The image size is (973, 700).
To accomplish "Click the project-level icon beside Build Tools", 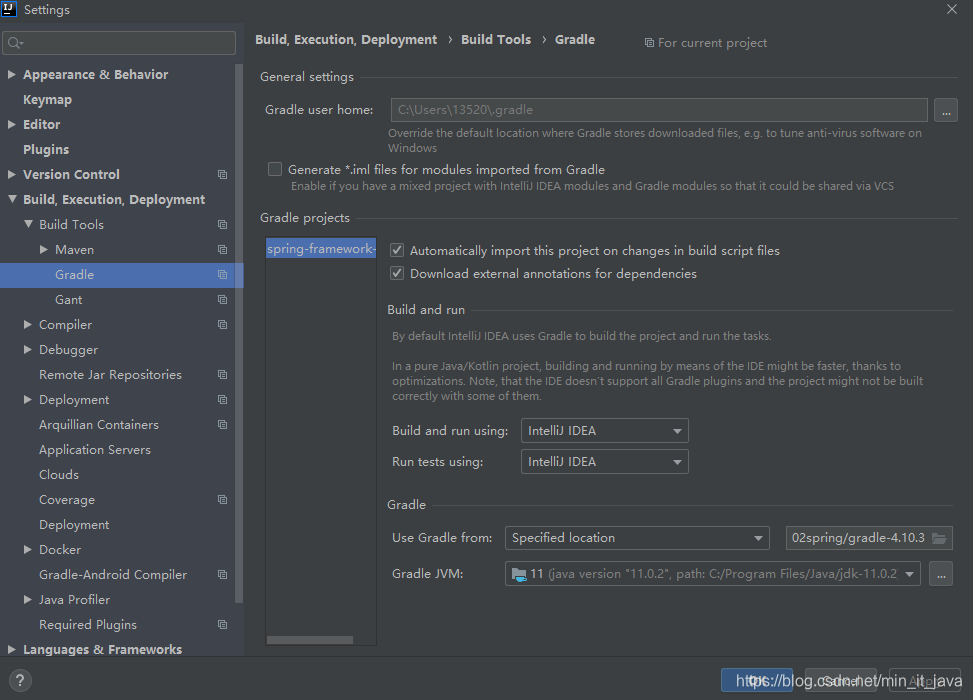I will (222, 225).
